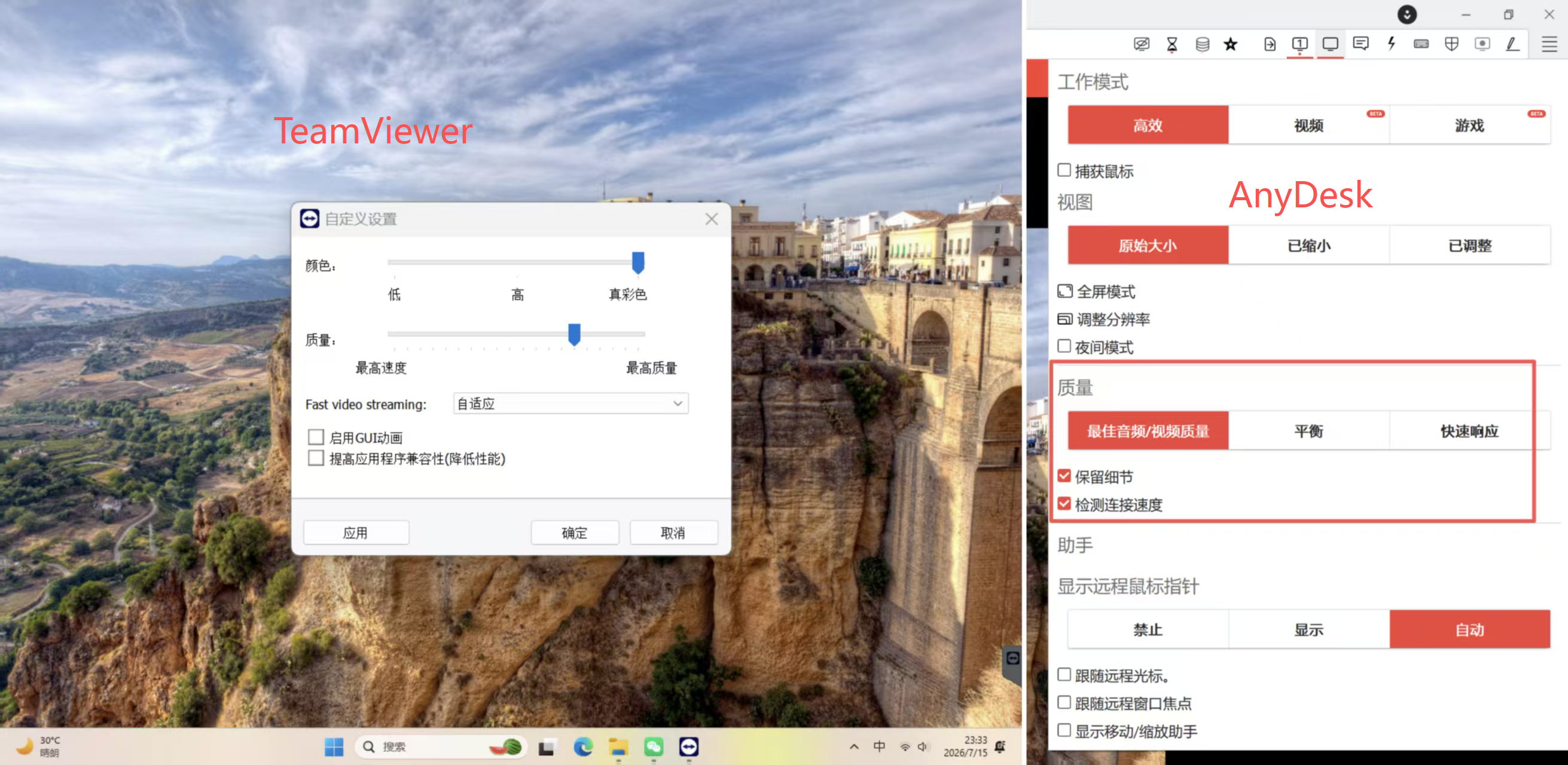Select the 快速响应 quality option
1568x765 pixels.
1469,430
